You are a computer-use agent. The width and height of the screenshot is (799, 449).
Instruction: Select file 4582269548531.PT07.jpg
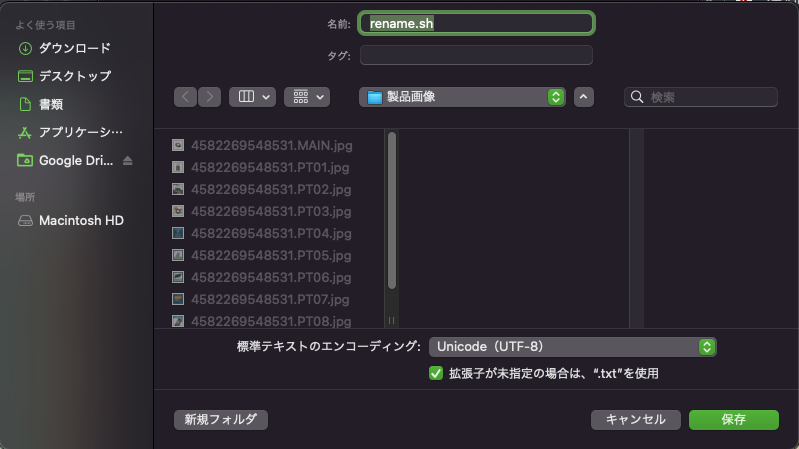pos(270,299)
